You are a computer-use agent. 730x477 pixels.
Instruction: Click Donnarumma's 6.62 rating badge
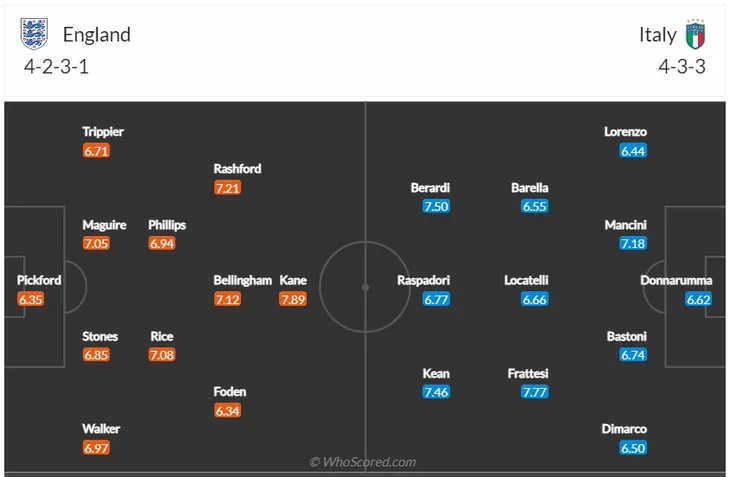click(x=698, y=299)
